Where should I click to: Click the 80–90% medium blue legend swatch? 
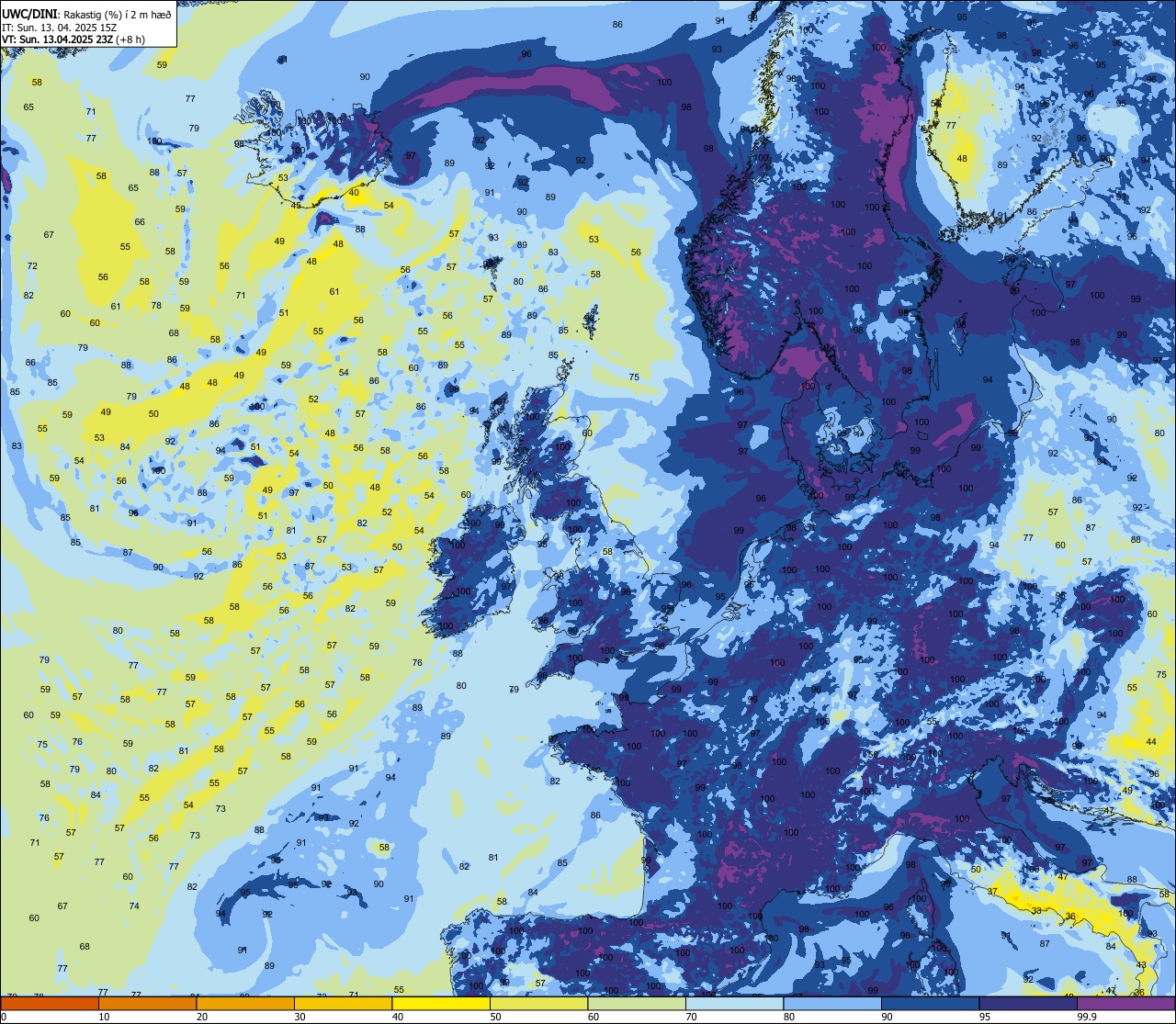click(x=832, y=1003)
